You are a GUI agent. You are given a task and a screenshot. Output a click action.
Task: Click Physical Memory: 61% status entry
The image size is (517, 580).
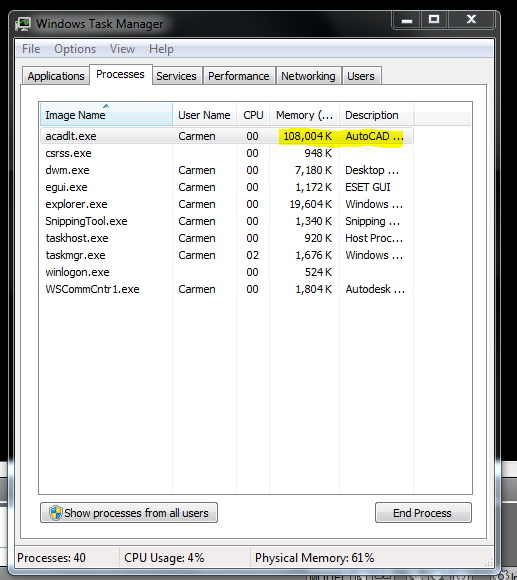click(315, 557)
